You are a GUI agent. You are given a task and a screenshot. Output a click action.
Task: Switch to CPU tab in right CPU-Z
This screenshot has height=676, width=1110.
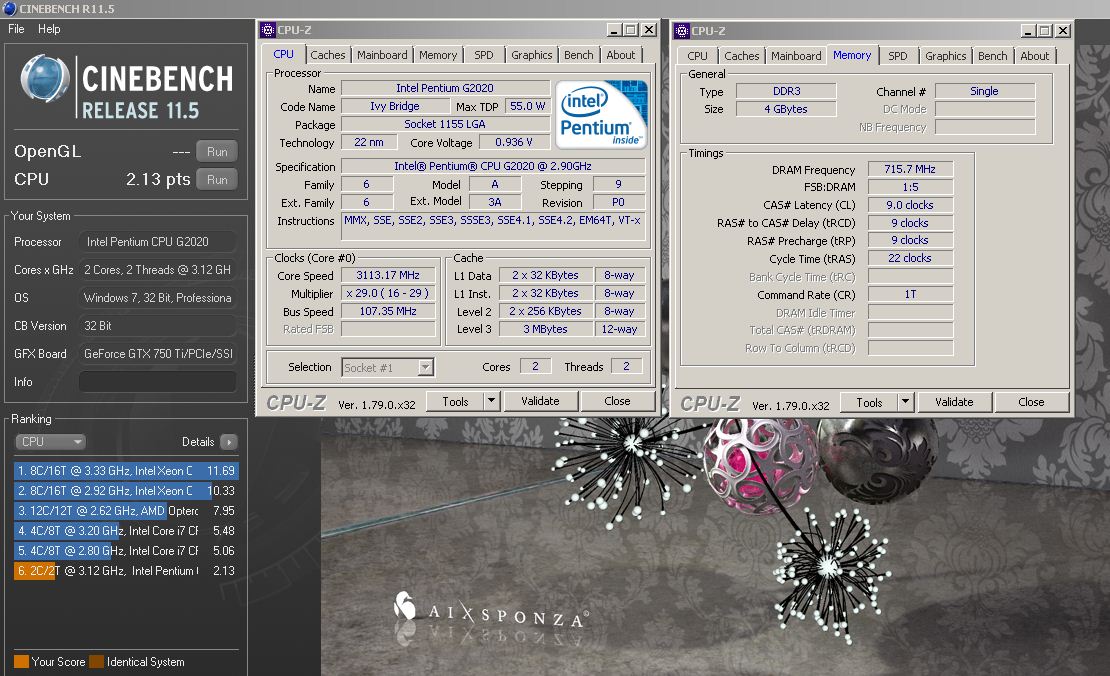tap(697, 55)
